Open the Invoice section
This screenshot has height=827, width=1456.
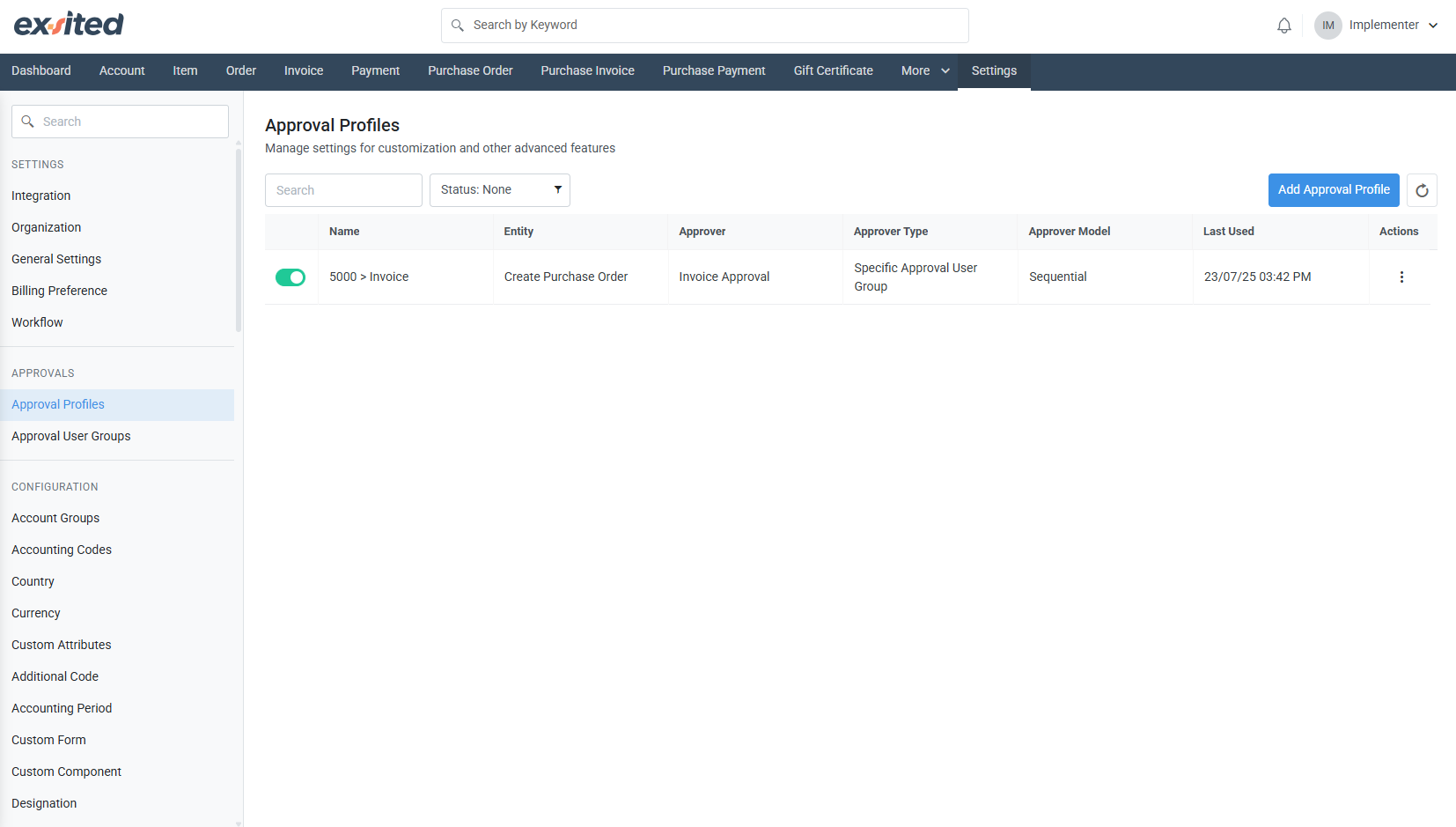[x=304, y=71]
